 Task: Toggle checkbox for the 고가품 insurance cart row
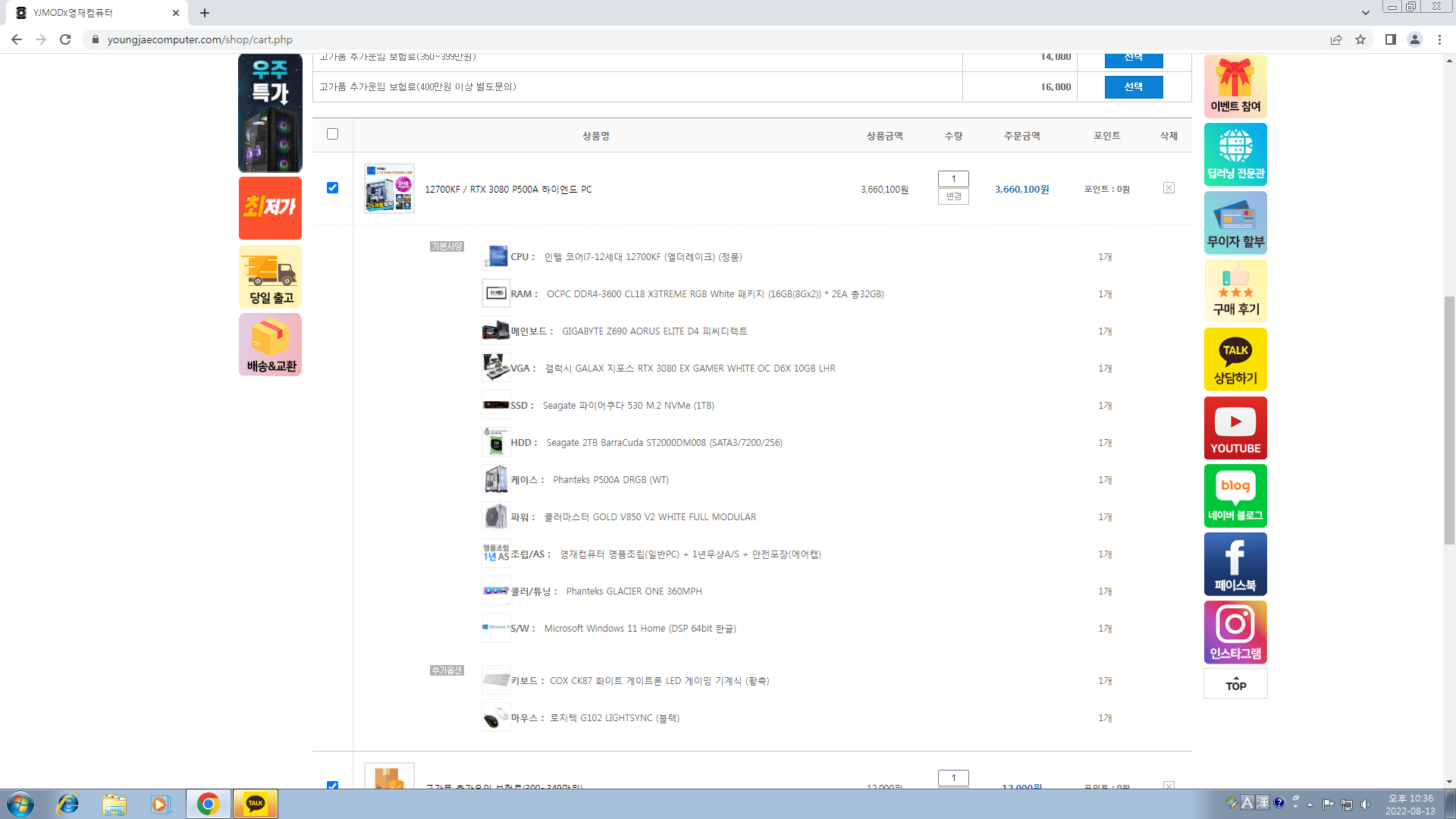coord(332,786)
